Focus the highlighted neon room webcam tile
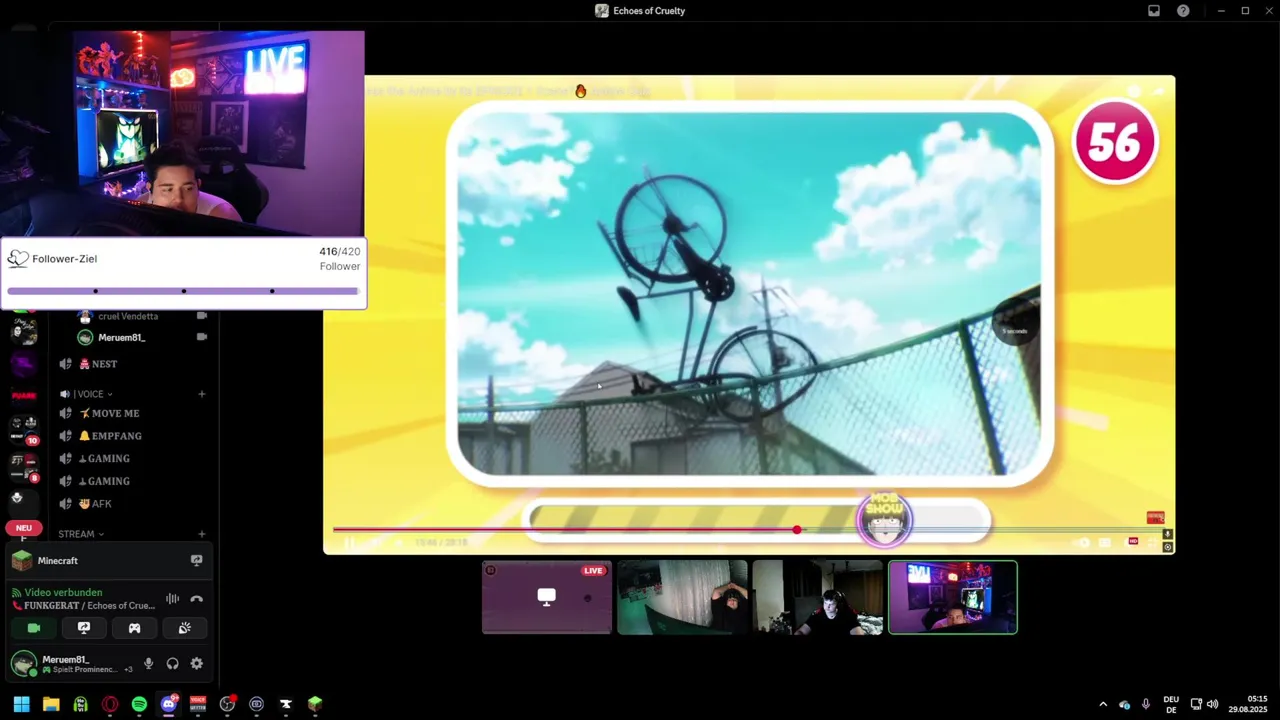Image resolution: width=1280 pixels, height=720 pixels. pos(953,598)
